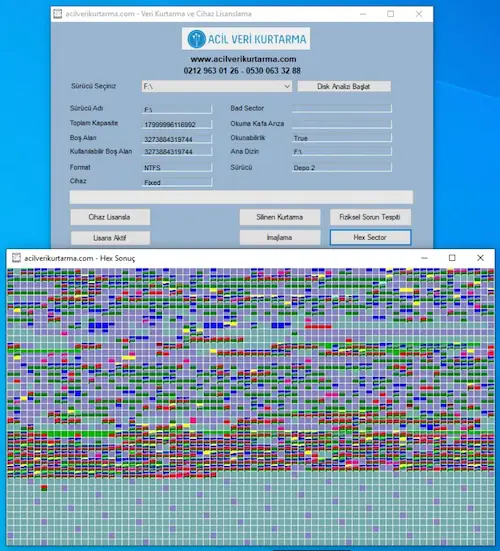This screenshot has height=551, width=500.
Task: Click the İmajlama button
Action: (280, 238)
